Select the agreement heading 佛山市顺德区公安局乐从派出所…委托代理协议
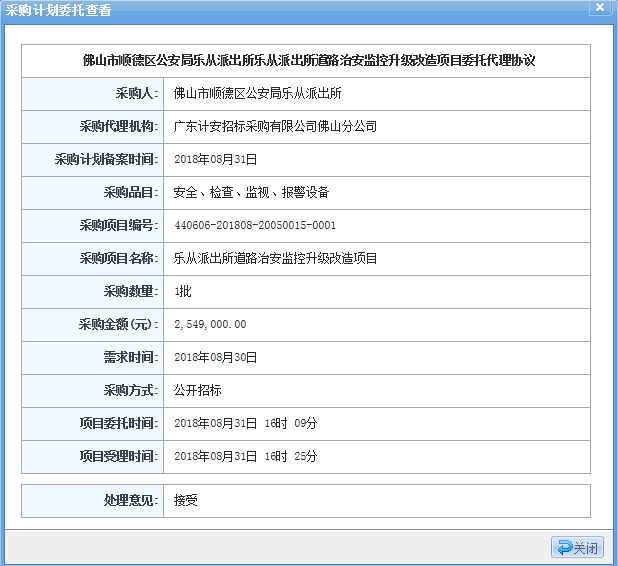The width and height of the screenshot is (618, 566). 309,60
